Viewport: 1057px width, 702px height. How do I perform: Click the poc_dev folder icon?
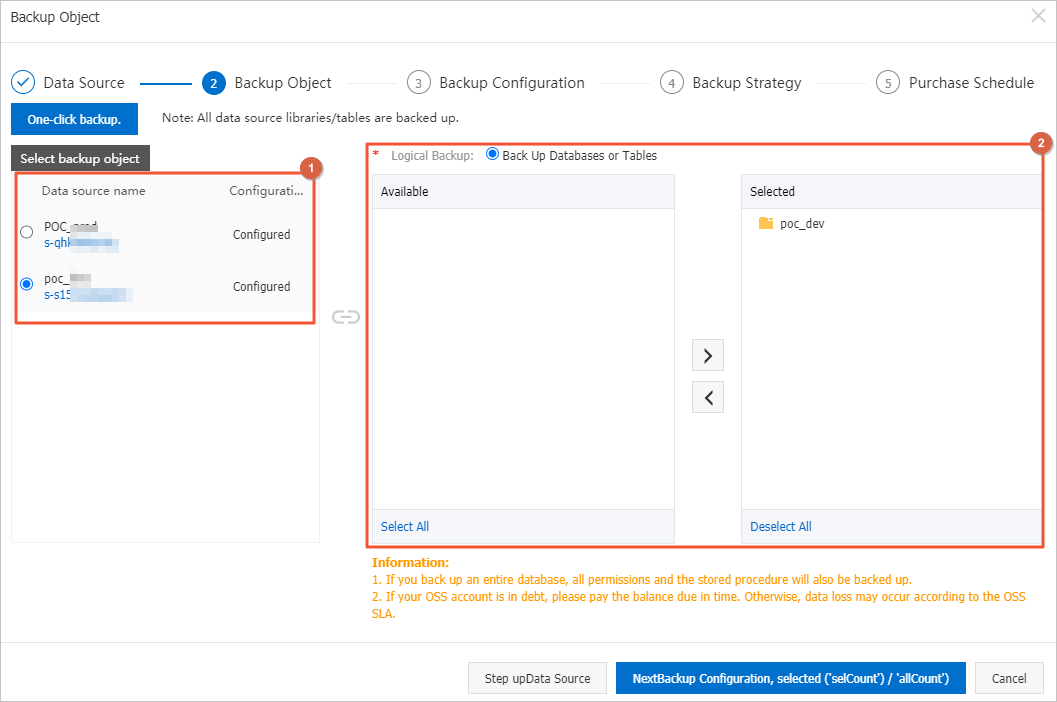766,223
